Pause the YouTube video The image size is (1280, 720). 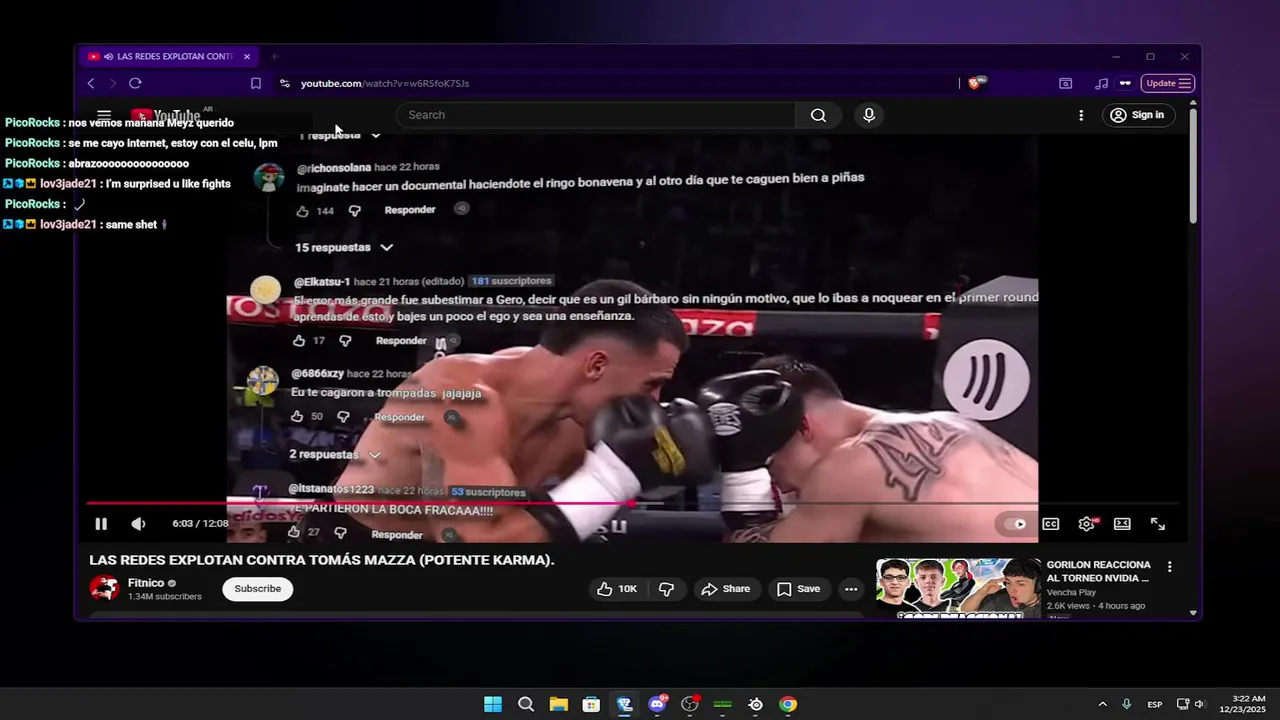(x=101, y=524)
